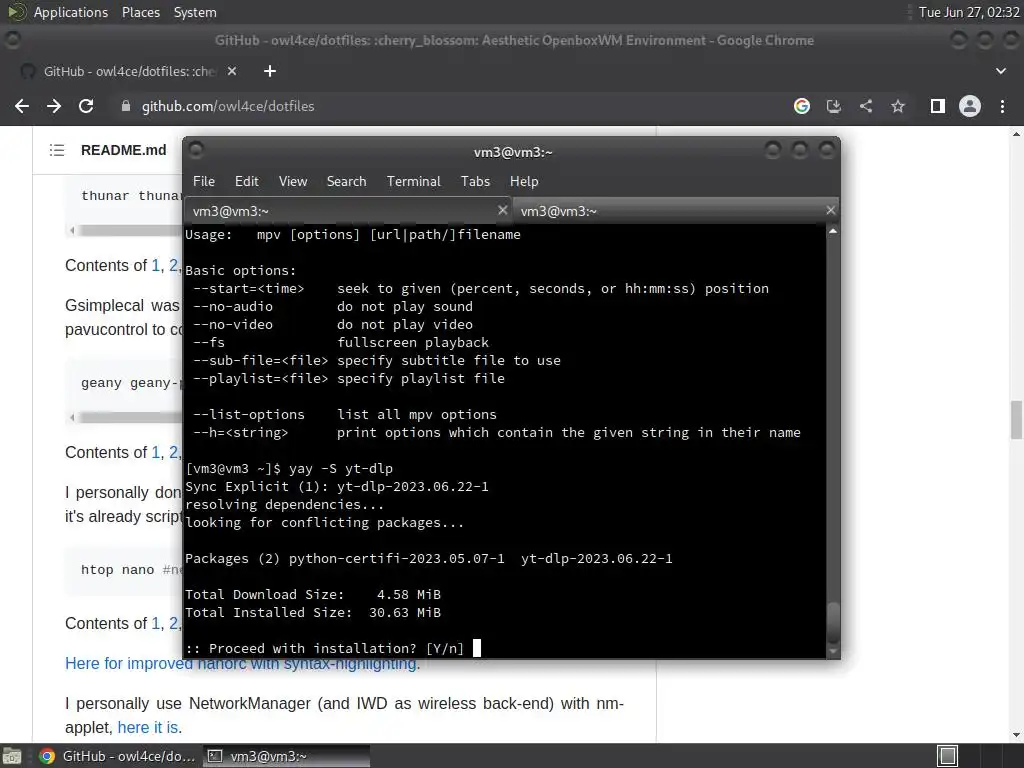The width and height of the screenshot is (1024, 768).
Task: Open the 'here it is' link
Action: (x=148, y=728)
